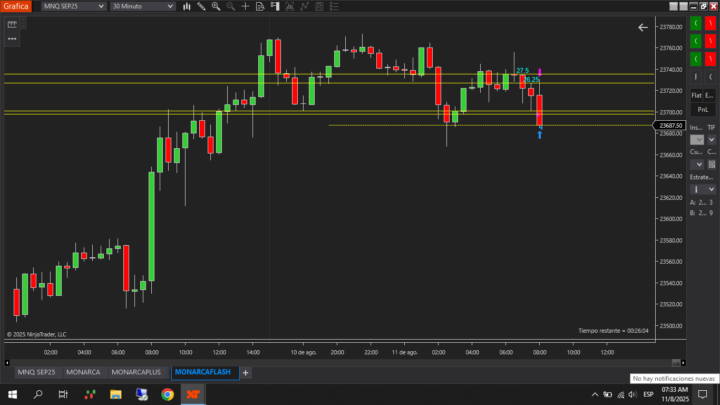The height and width of the screenshot is (405, 720).
Task: Expand the account (Cu...) dropdown
Action: point(697,164)
